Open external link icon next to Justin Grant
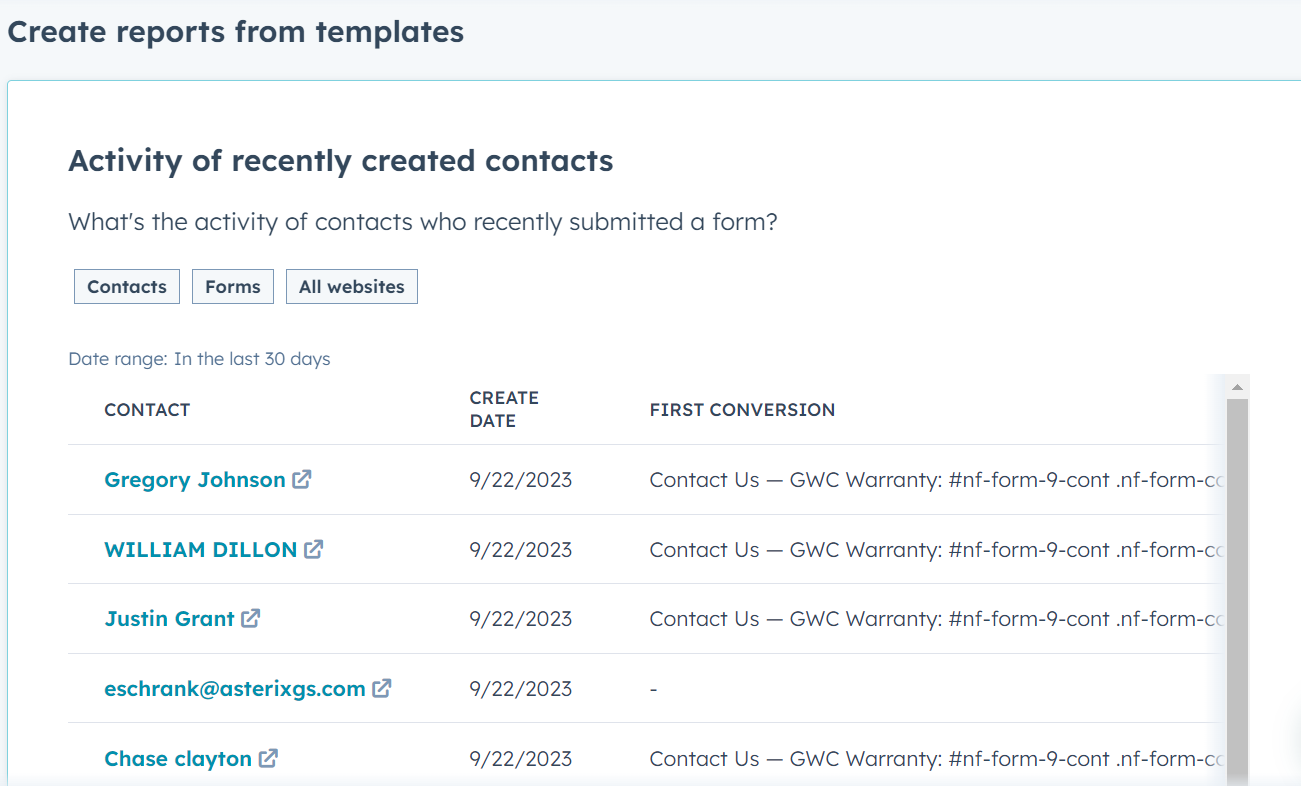This screenshot has height=786, width=1301. tap(251, 618)
